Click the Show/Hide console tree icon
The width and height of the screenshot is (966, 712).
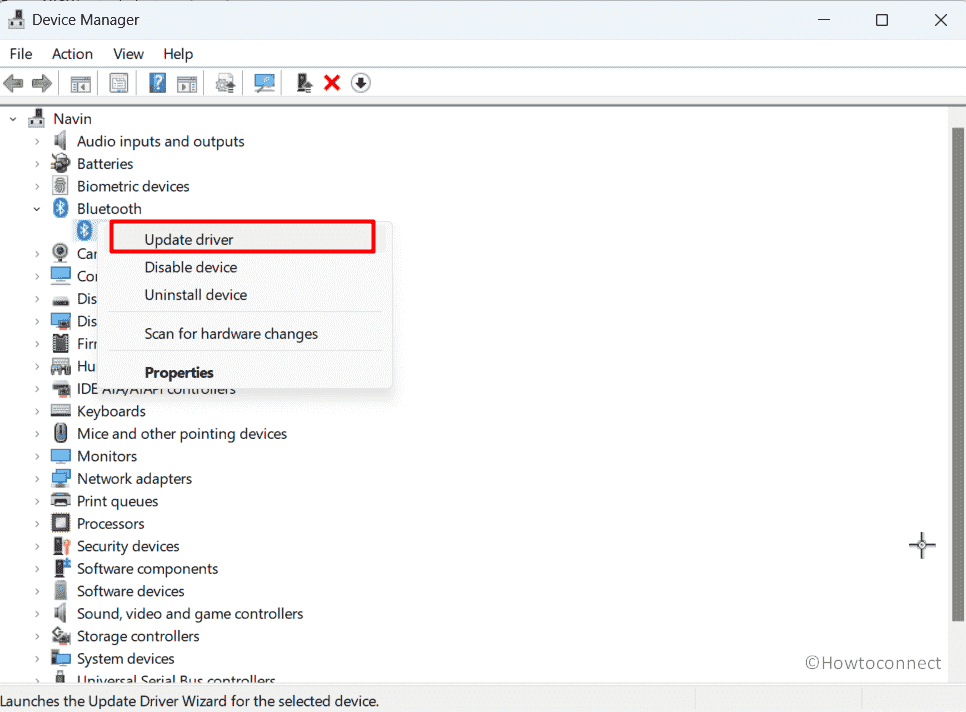click(80, 82)
